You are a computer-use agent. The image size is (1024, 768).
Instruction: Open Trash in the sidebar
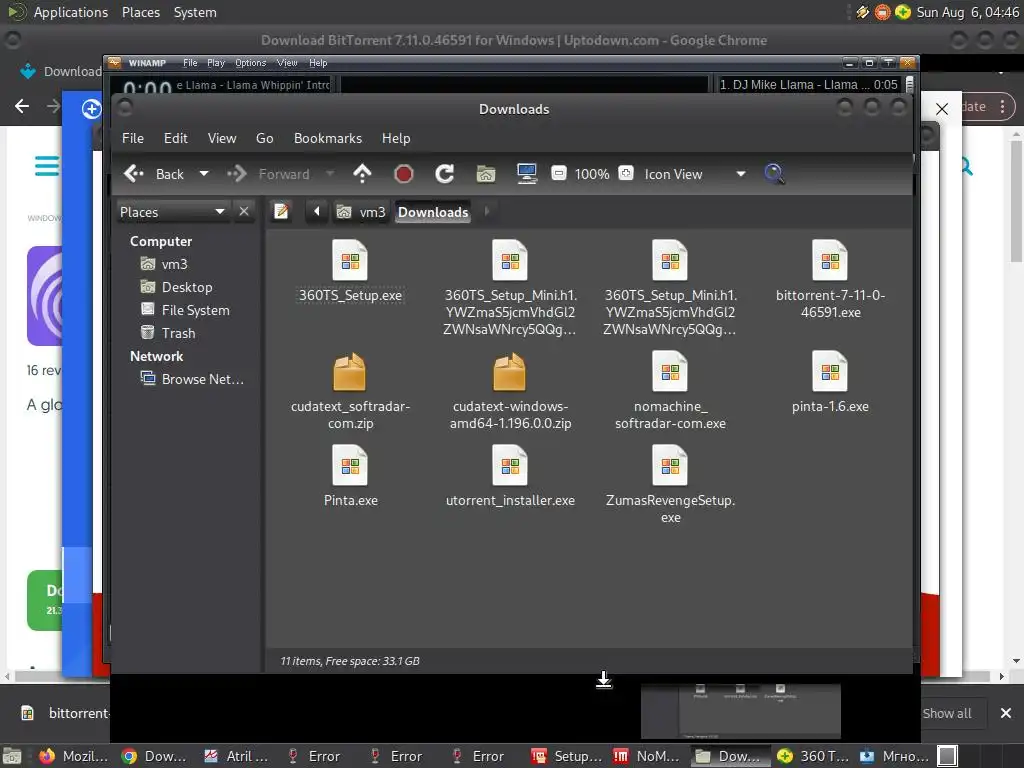coord(168,332)
